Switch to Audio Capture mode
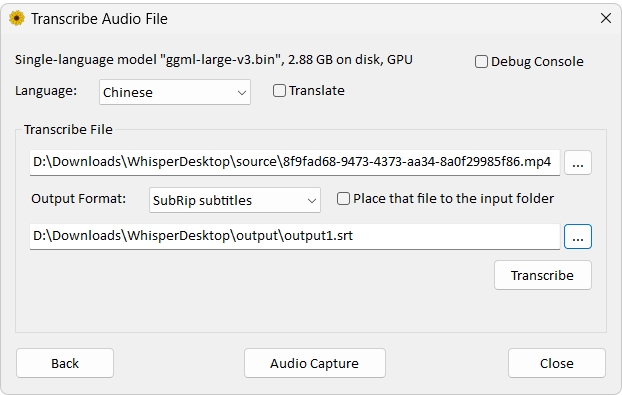 coord(315,363)
